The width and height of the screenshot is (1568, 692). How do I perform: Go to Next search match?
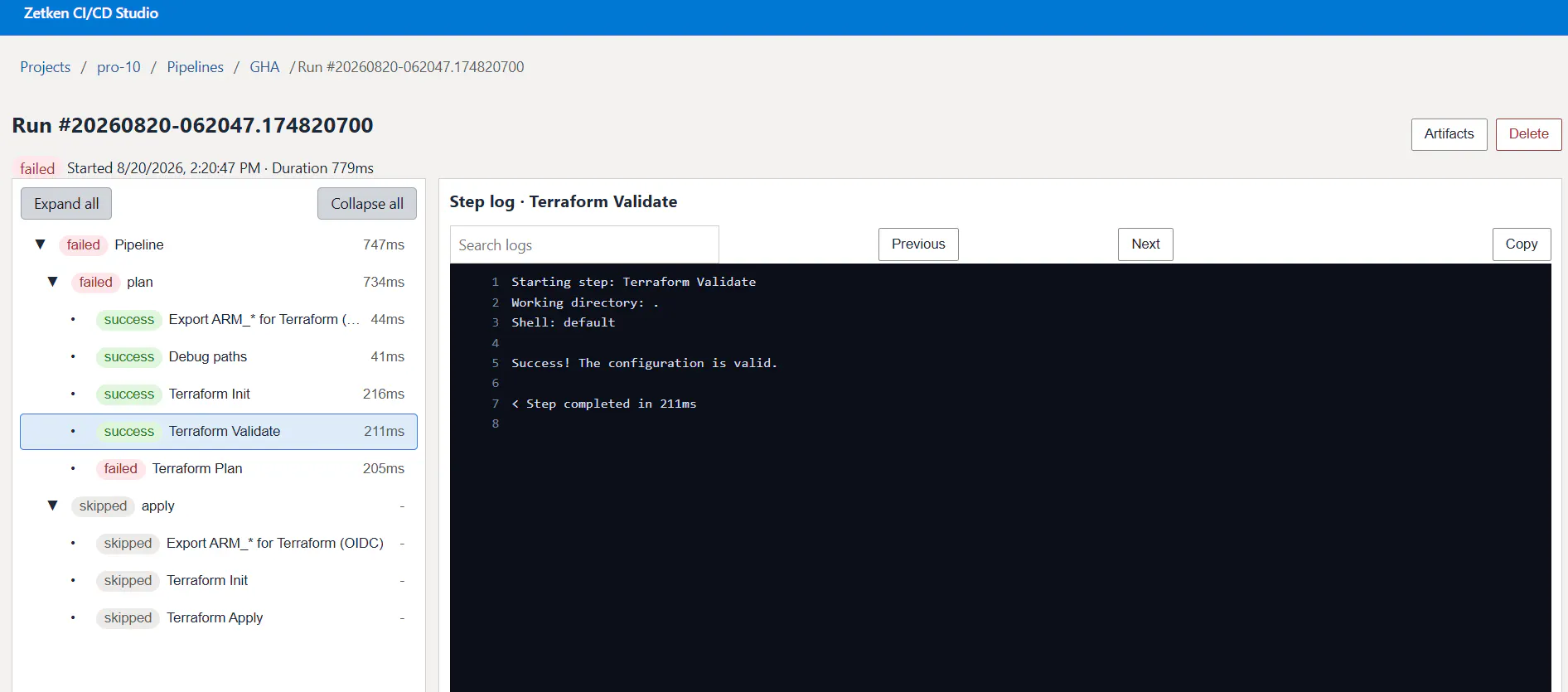pyautogui.click(x=1145, y=244)
